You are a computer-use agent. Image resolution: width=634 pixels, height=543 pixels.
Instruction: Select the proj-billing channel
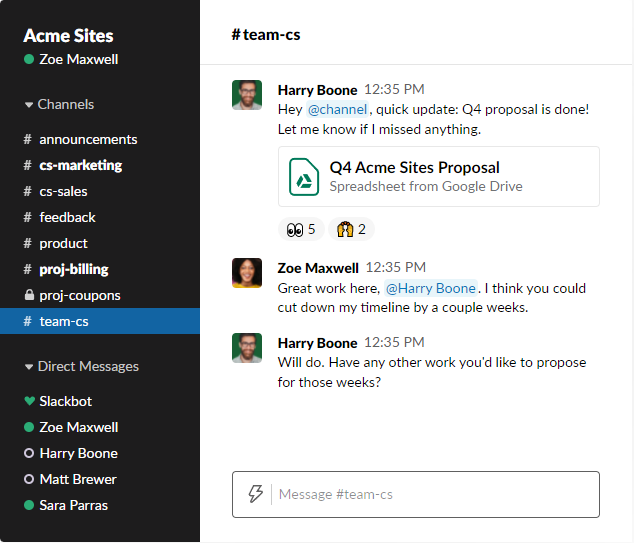pyautogui.click(x=100, y=269)
